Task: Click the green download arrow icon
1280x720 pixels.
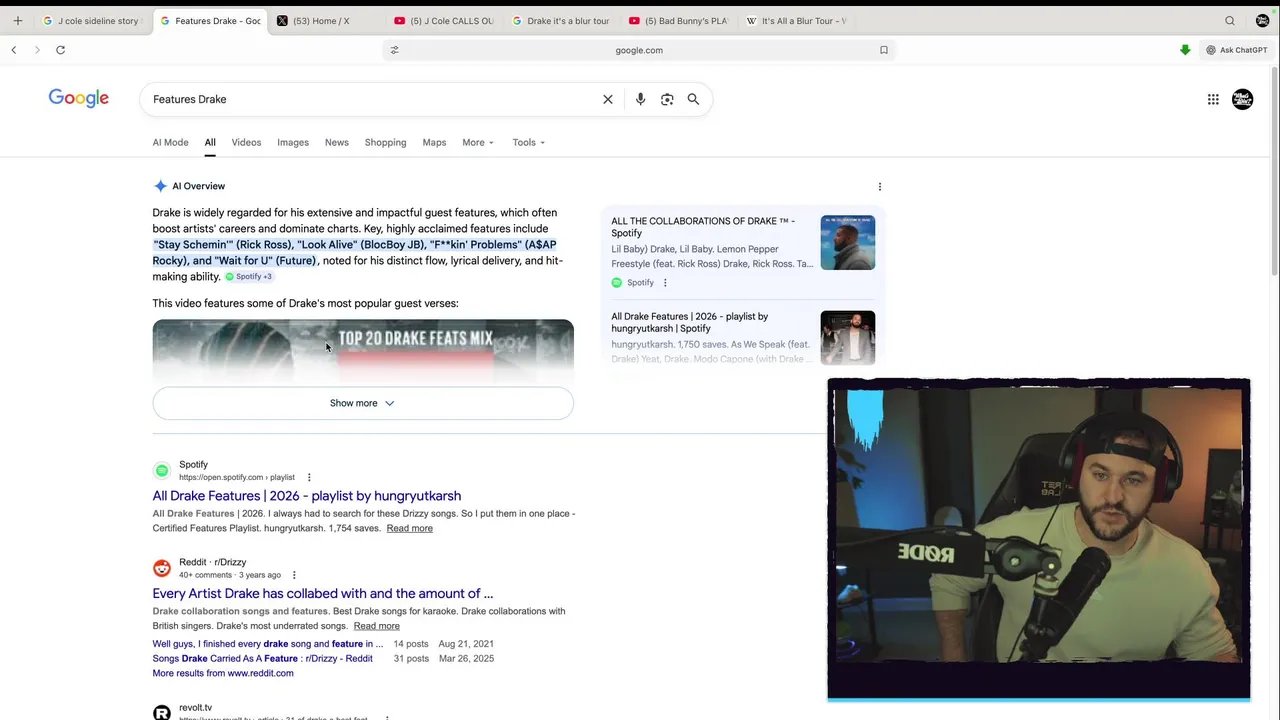Action: (1185, 50)
